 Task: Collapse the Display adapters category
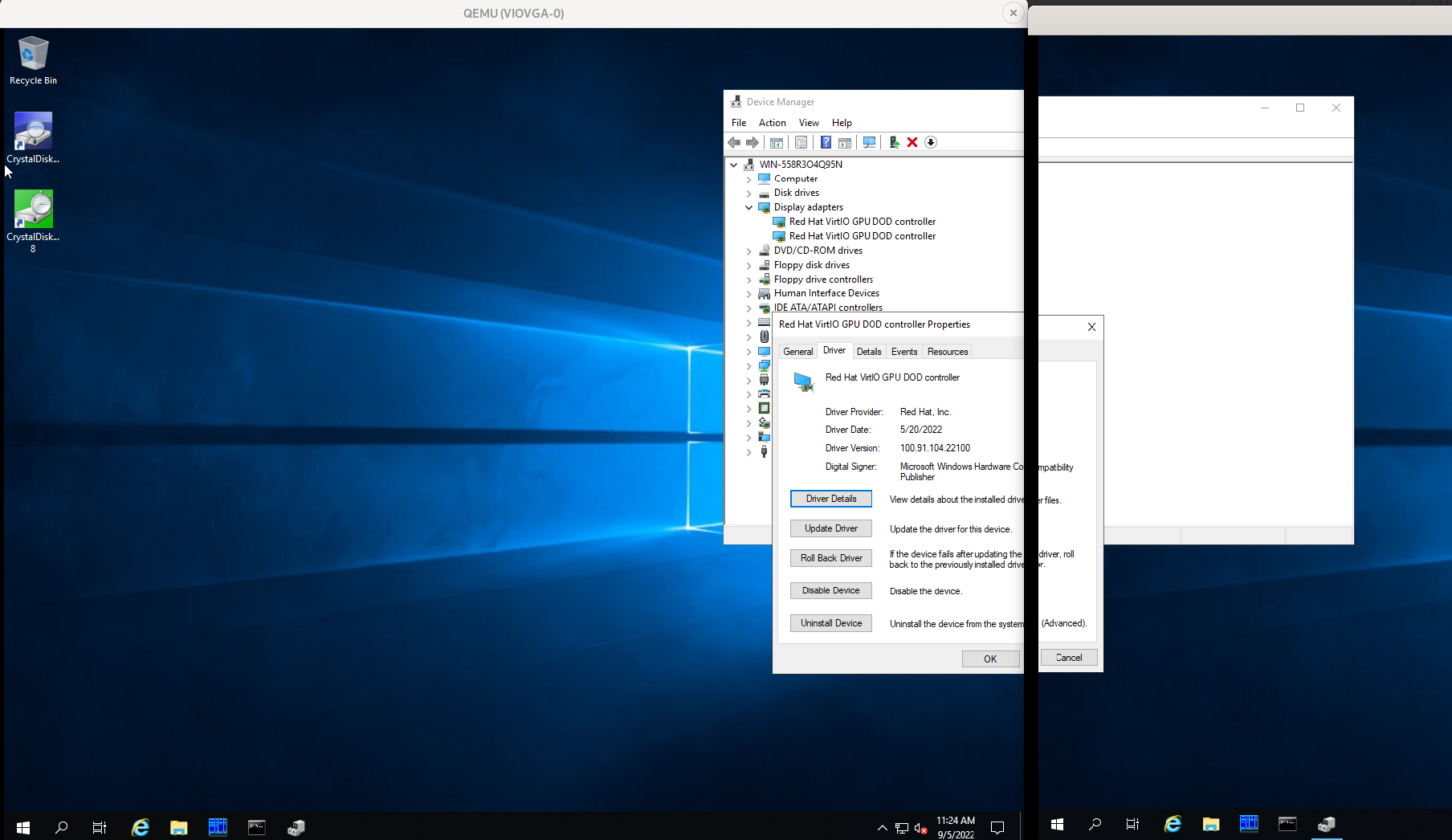coord(748,207)
